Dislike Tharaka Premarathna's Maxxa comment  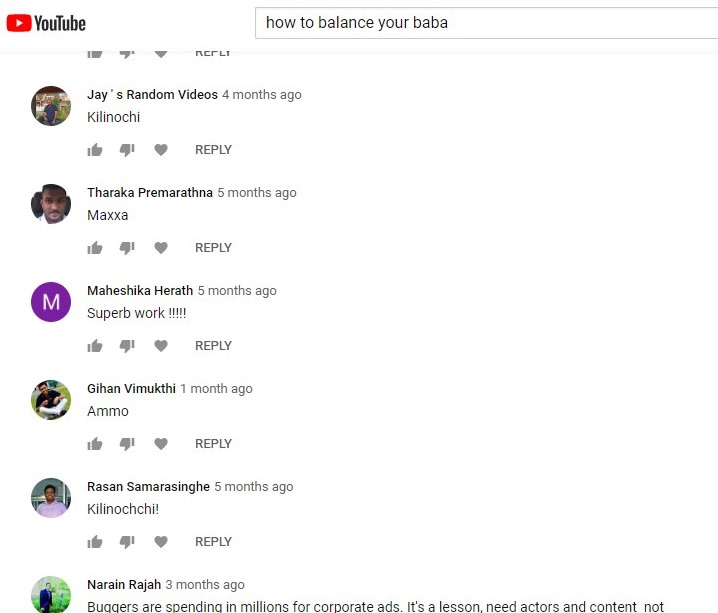click(x=127, y=248)
